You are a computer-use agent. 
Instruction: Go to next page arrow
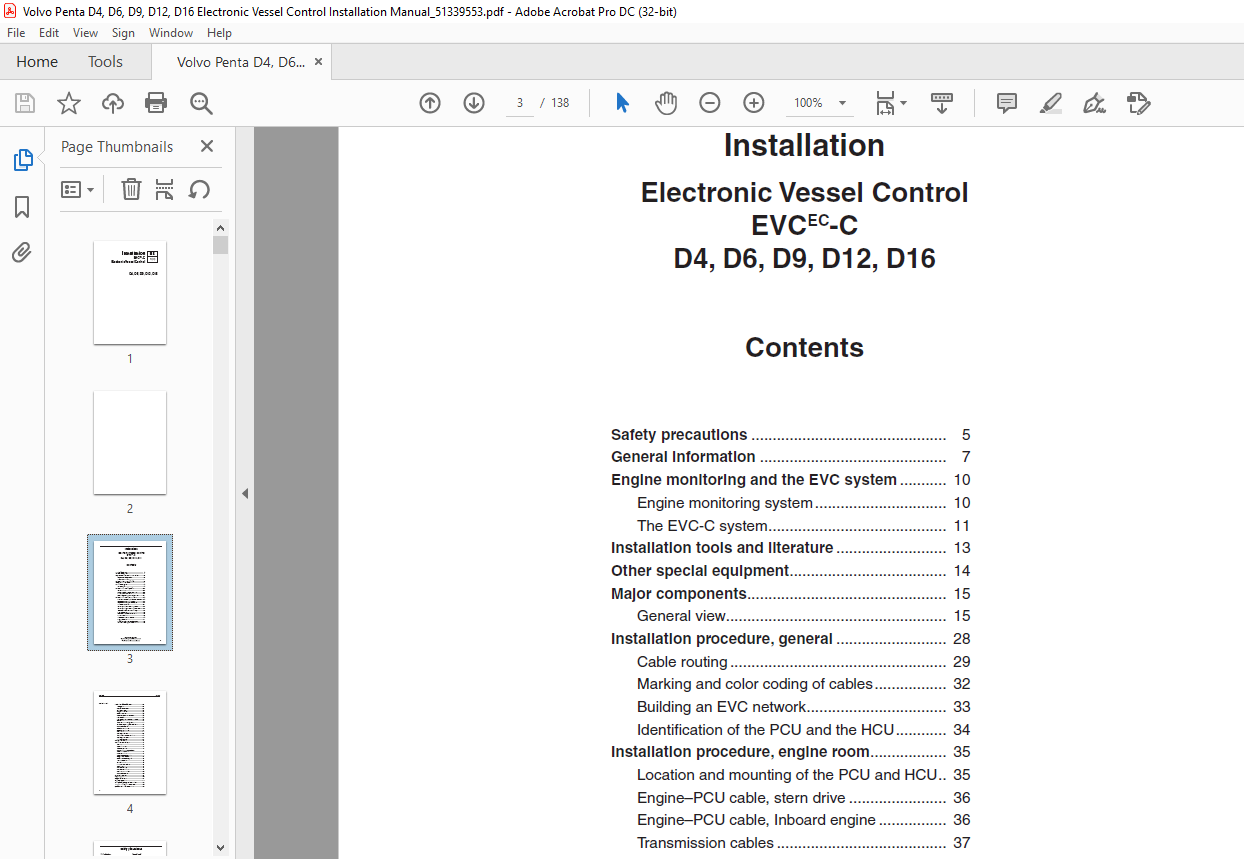point(474,103)
